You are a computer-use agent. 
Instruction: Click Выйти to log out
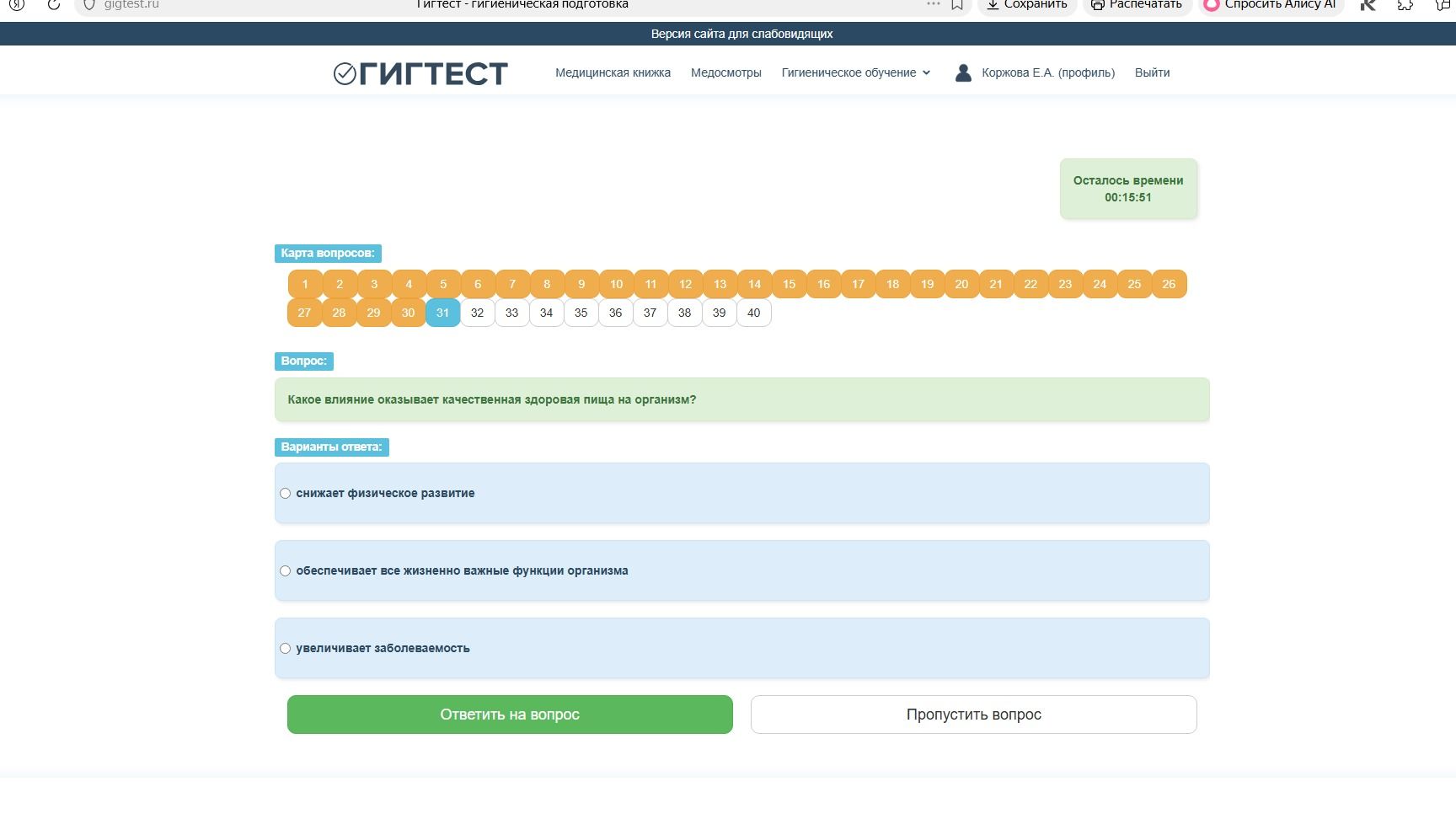tap(1152, 72)
